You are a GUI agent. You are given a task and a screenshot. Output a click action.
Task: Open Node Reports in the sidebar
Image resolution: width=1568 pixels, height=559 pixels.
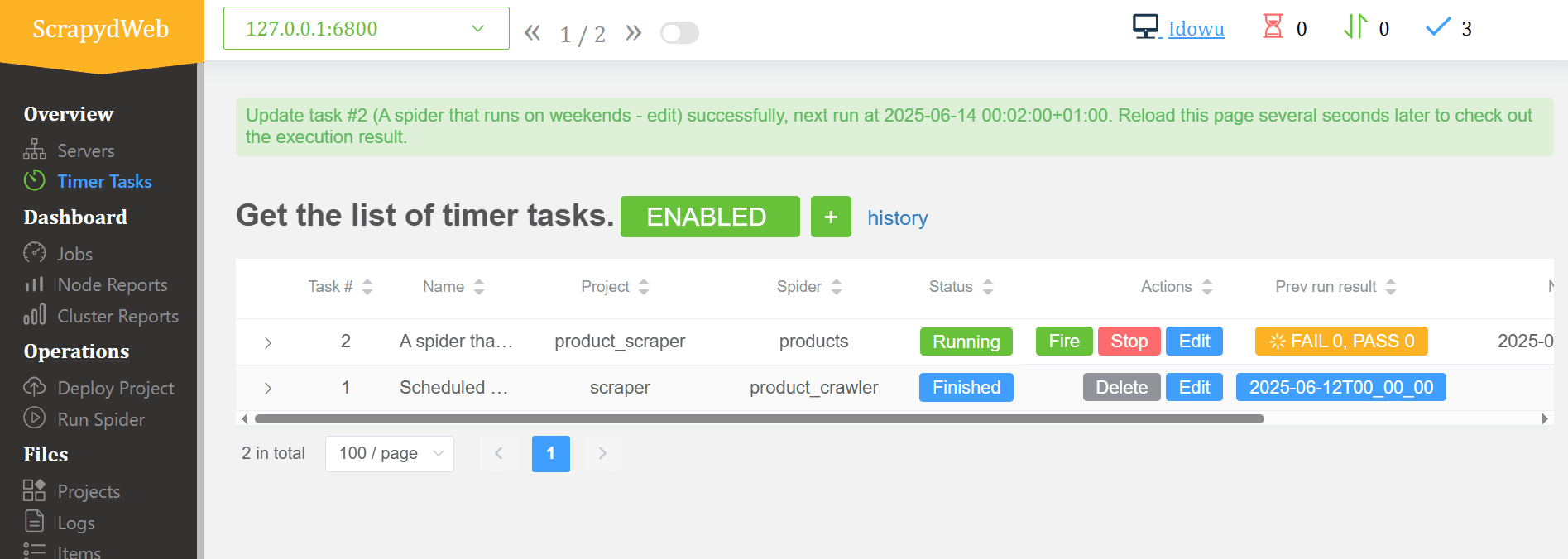tap(113, 284)
